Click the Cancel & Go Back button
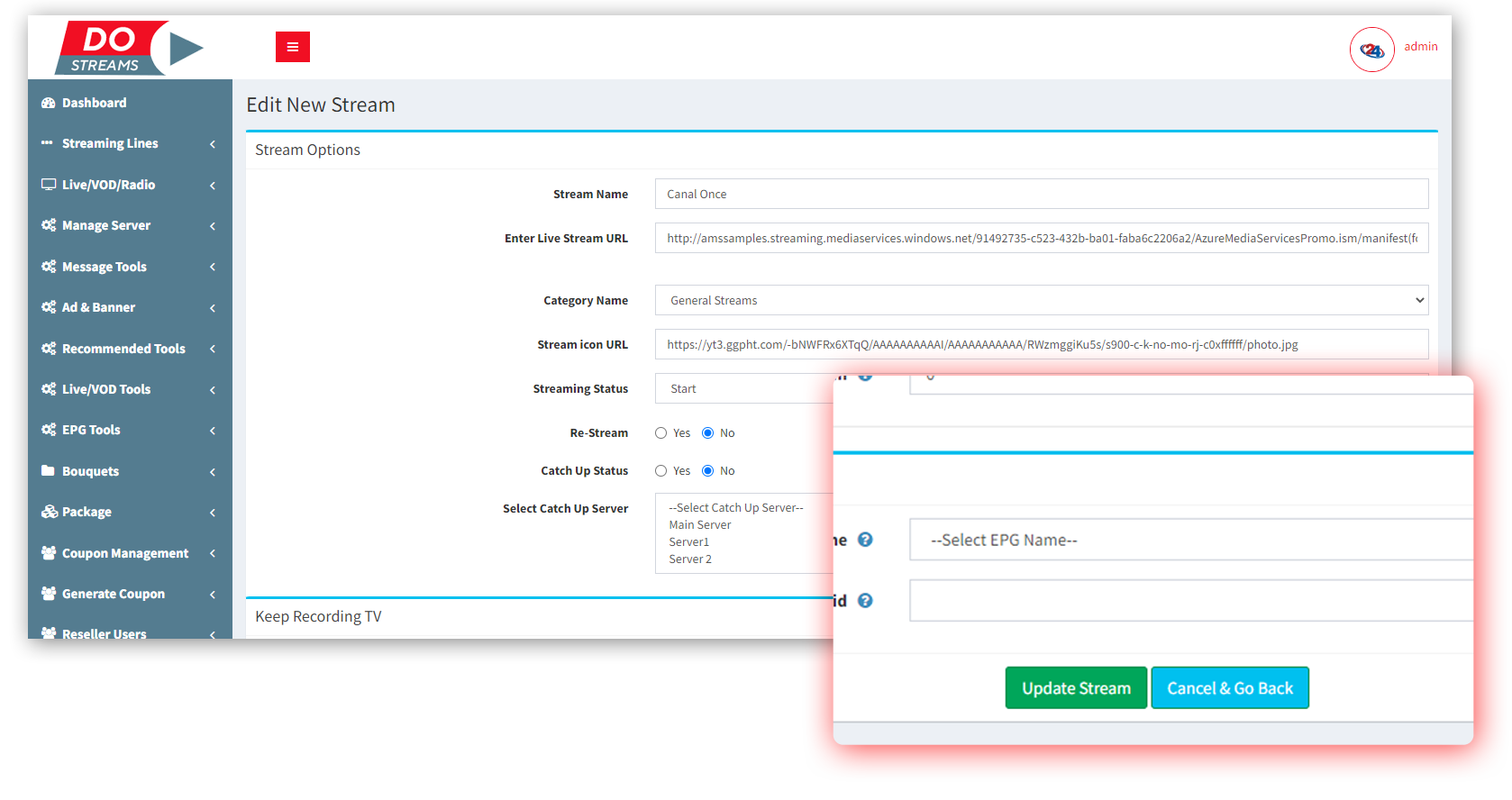 click(1229, 688)
